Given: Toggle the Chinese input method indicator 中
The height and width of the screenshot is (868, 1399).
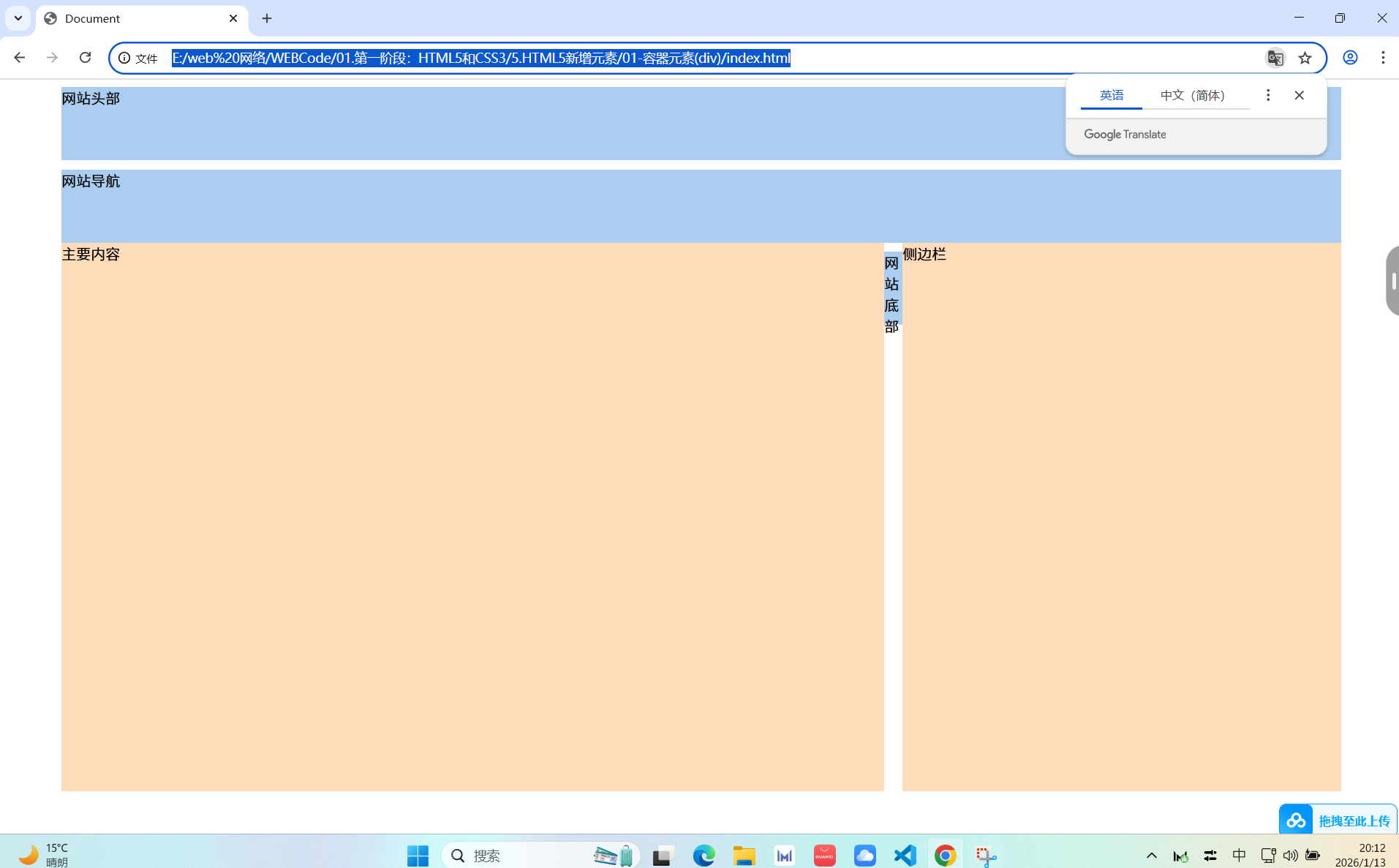Looking at the screenshot, I should 1239,855.
